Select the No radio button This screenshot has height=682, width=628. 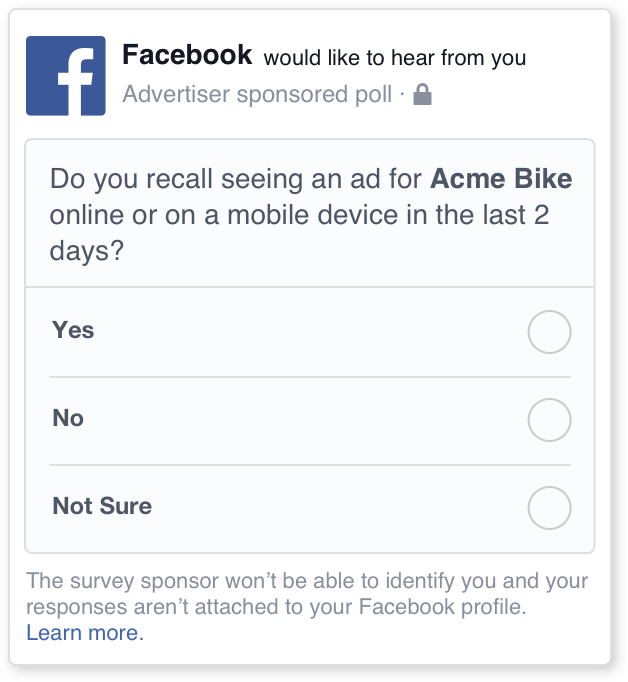(x=549, y=420)
